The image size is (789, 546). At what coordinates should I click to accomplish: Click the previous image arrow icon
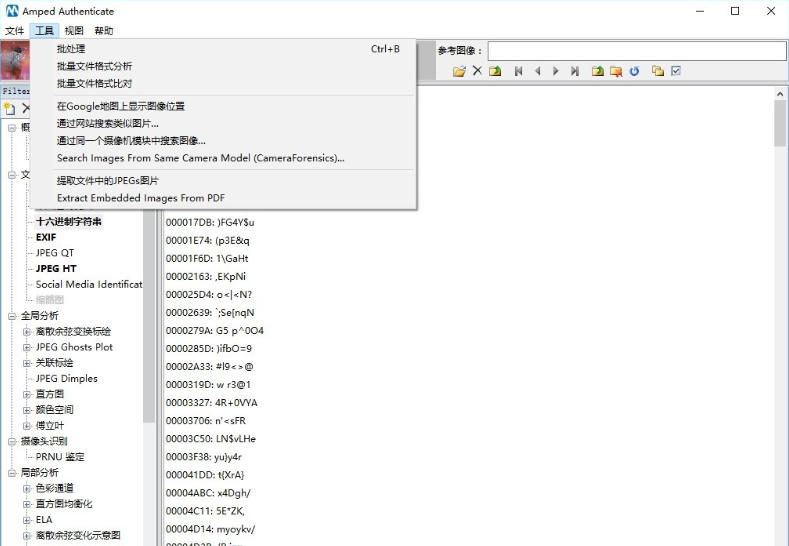(x=537, y=71)
